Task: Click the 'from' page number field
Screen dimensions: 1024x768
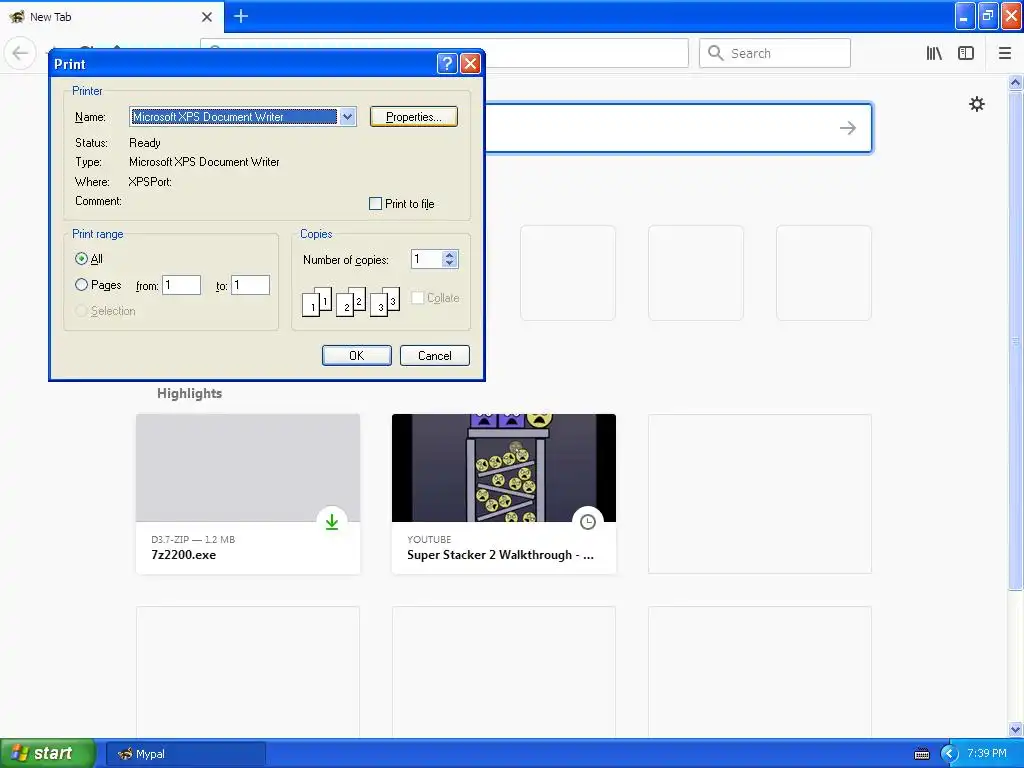Action: [182, 285]
